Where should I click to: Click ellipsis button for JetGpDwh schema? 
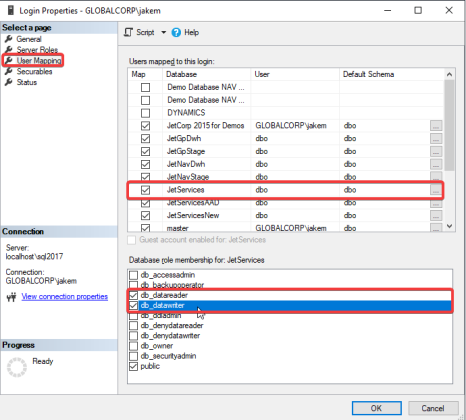point(436,138)
